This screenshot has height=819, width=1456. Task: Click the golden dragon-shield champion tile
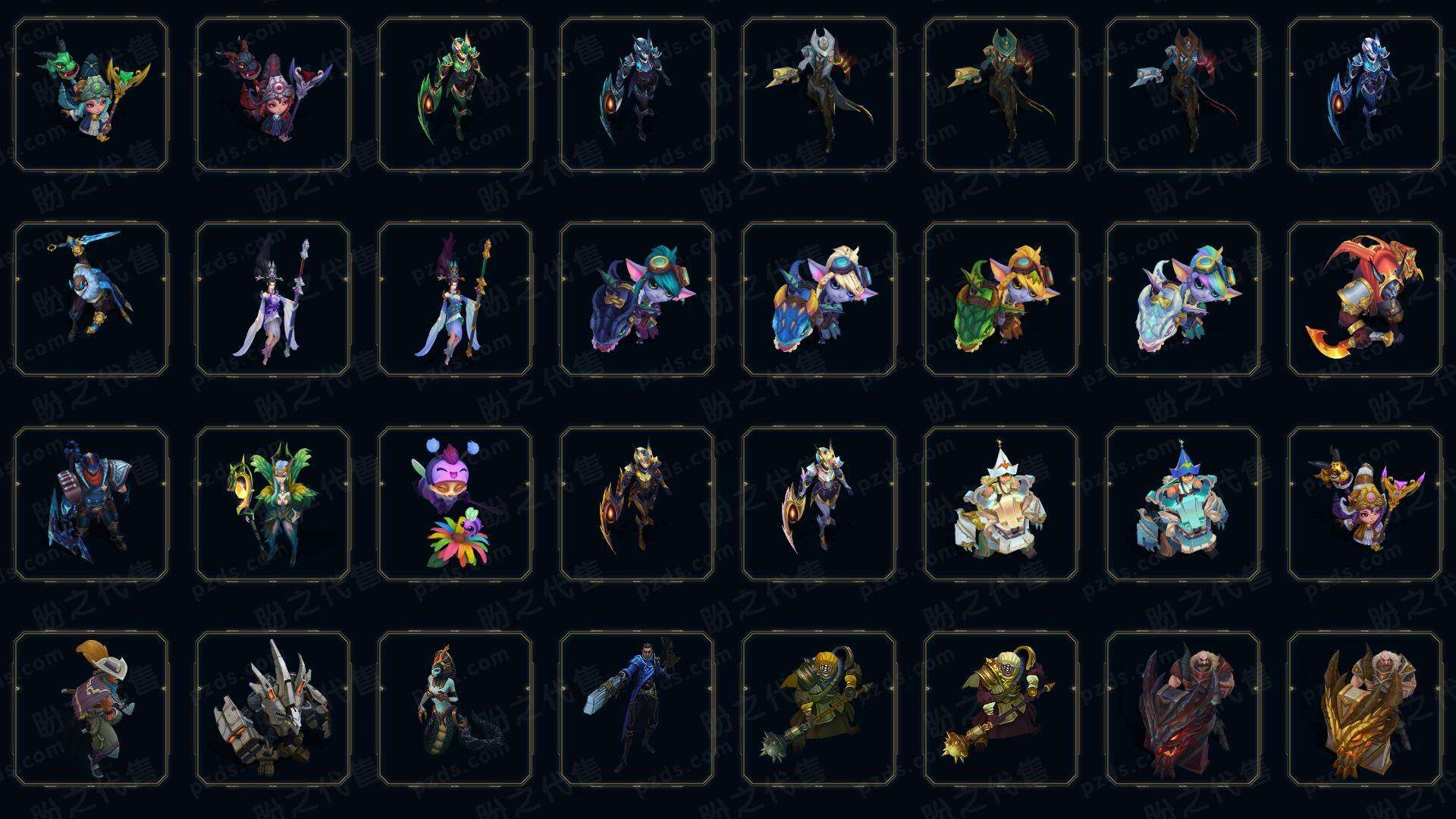pos(1365,708)
